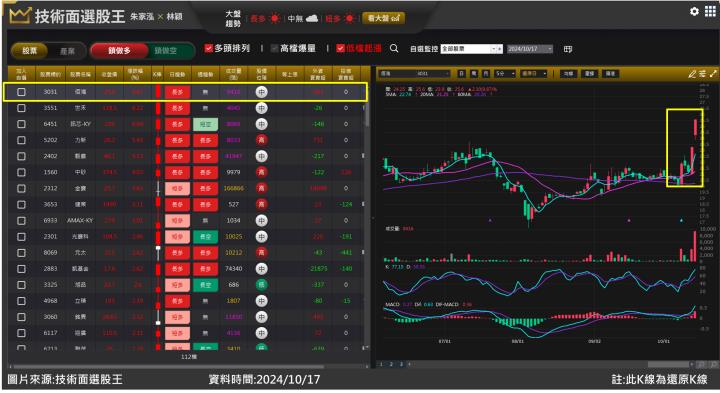Screen dimensions: 720x393
Task: Open the column layout icon beside date
Action: (x=568, y=49)
